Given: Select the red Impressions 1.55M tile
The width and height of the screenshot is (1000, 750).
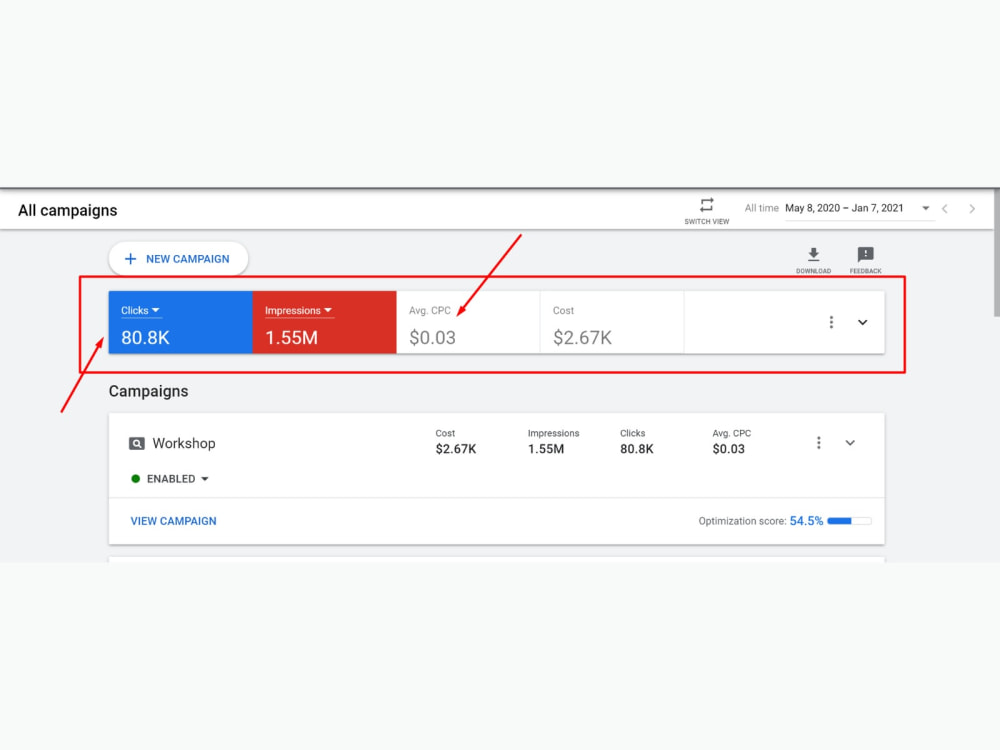Looking at the screenshot, I should 325,322.
